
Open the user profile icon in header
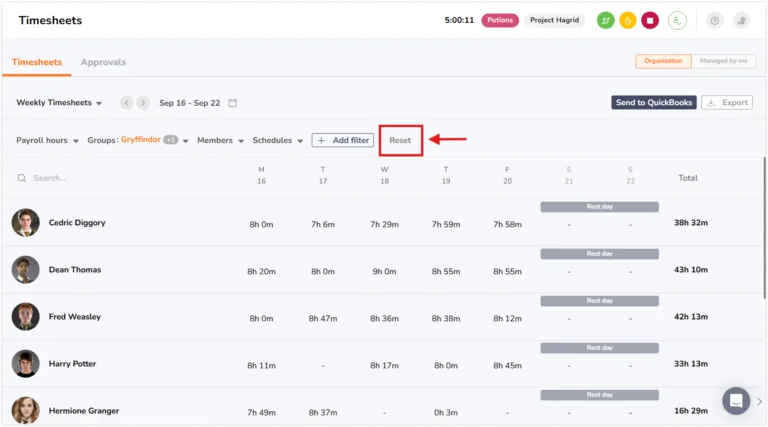(x=677, y=21)
